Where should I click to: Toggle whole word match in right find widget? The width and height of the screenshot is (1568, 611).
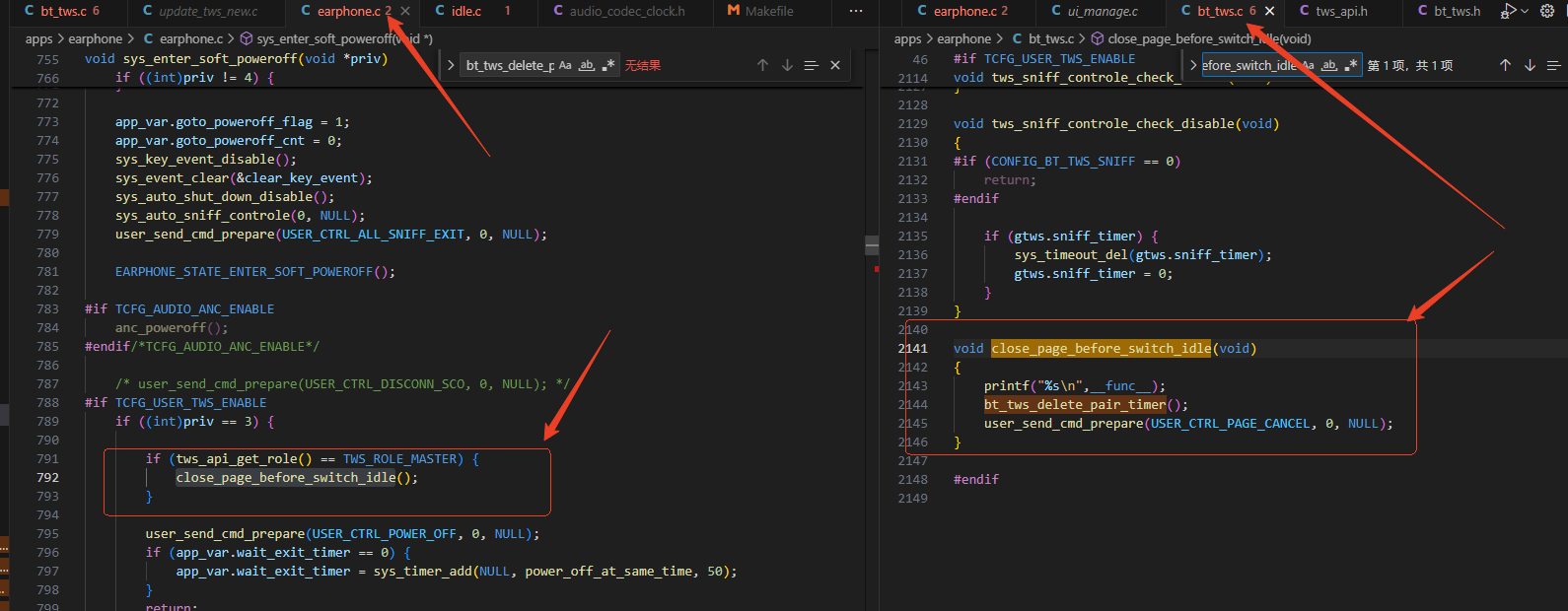[x=1329, y=65]
